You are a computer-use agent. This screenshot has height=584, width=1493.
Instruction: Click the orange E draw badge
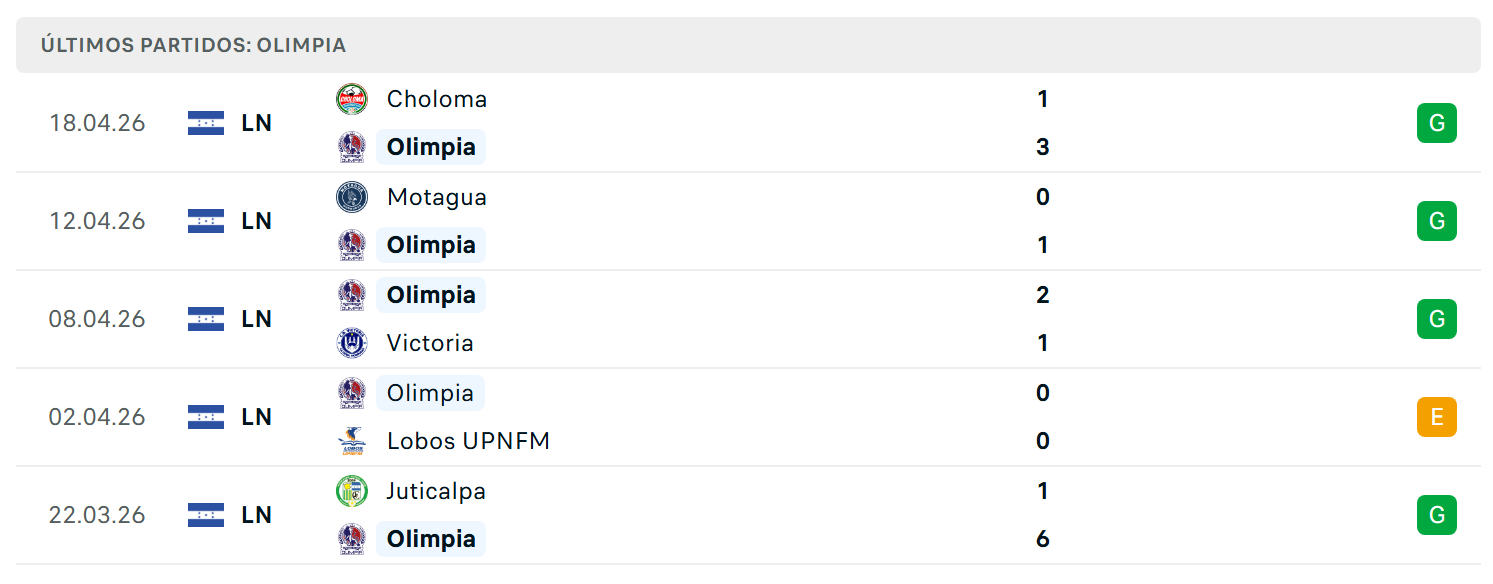coord(1437,417)
